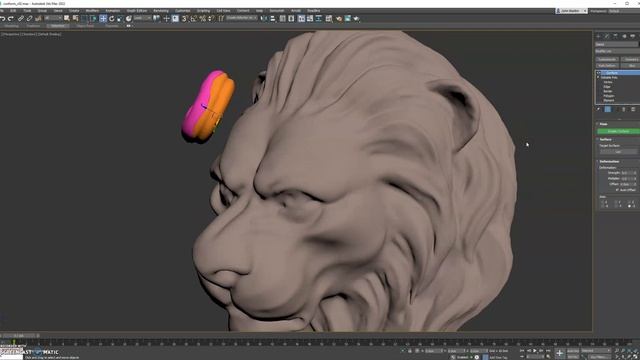640x360 pixels.
Task: Open the Render Setup teapot icon
Action: click(x=339, y=18)
